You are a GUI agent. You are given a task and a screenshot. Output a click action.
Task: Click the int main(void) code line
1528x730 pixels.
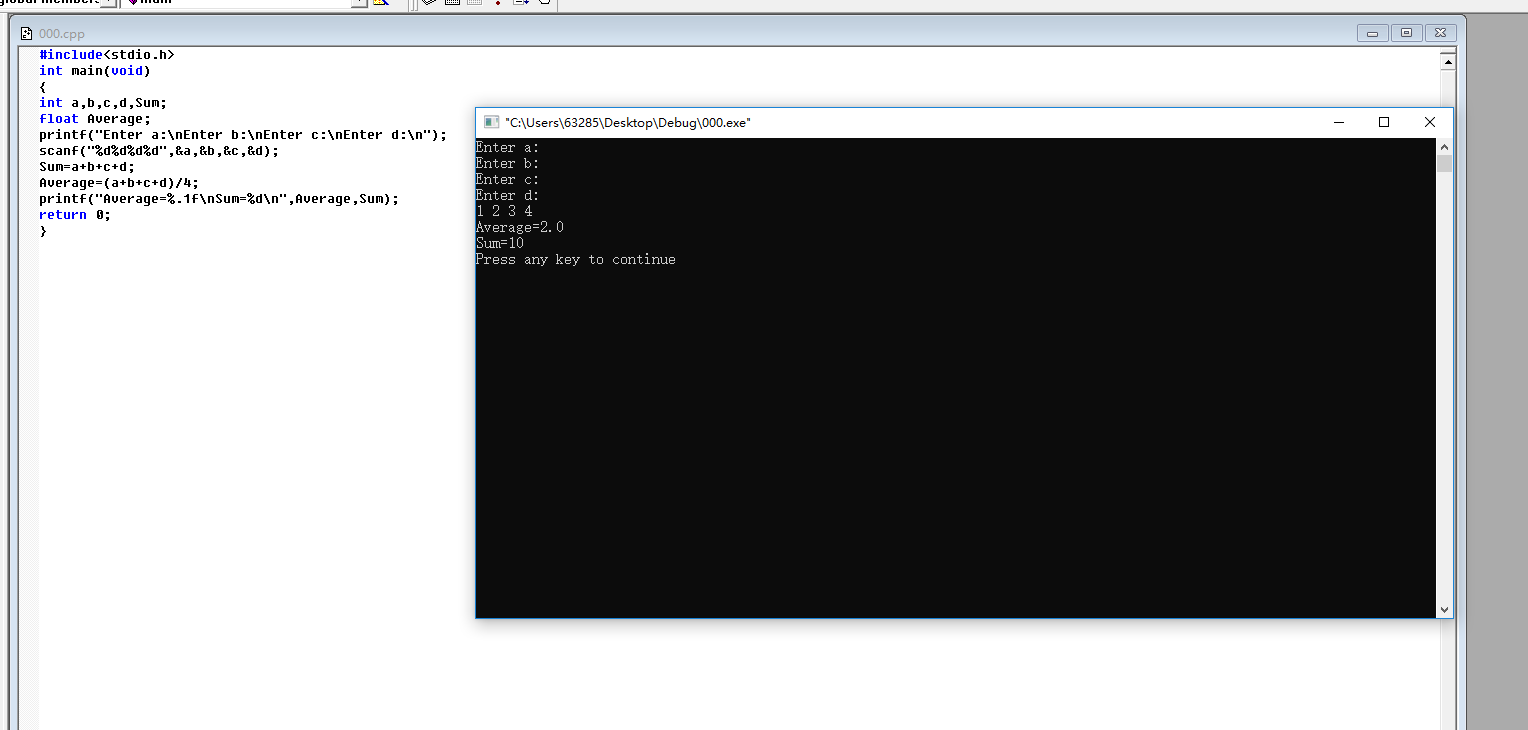[95, 71]
